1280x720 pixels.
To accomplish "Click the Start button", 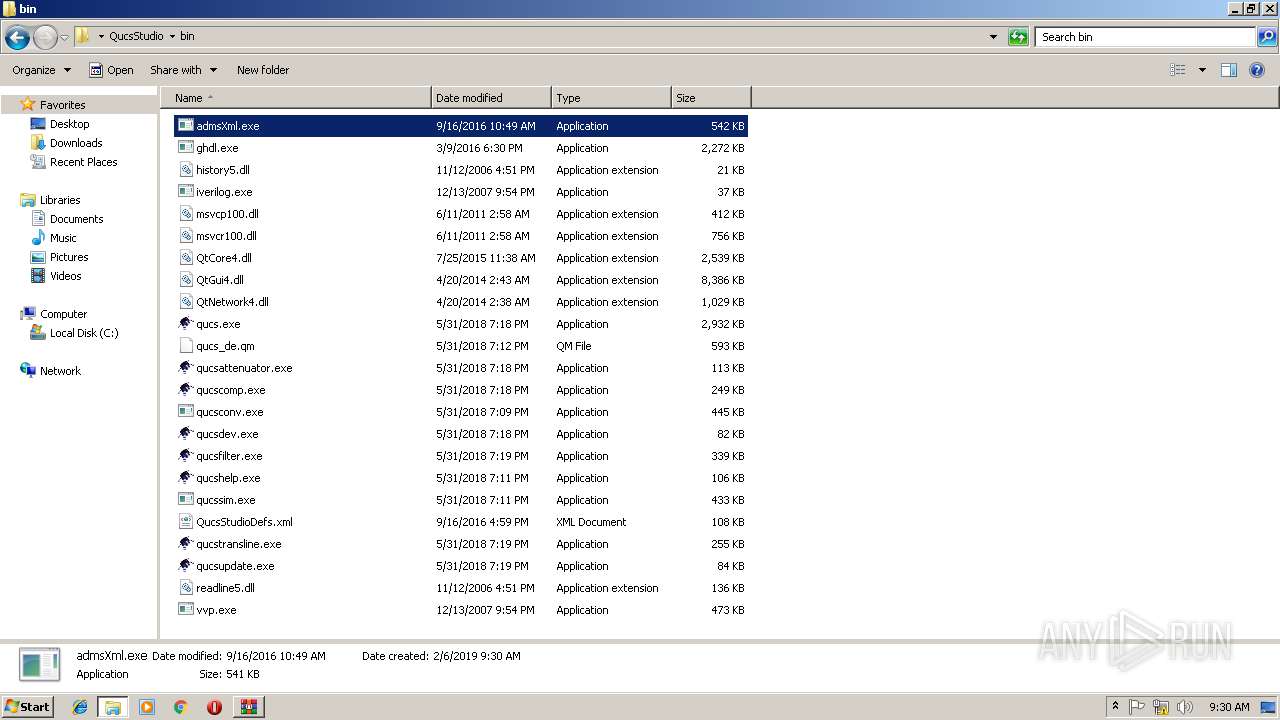I will tap(28, 707).
